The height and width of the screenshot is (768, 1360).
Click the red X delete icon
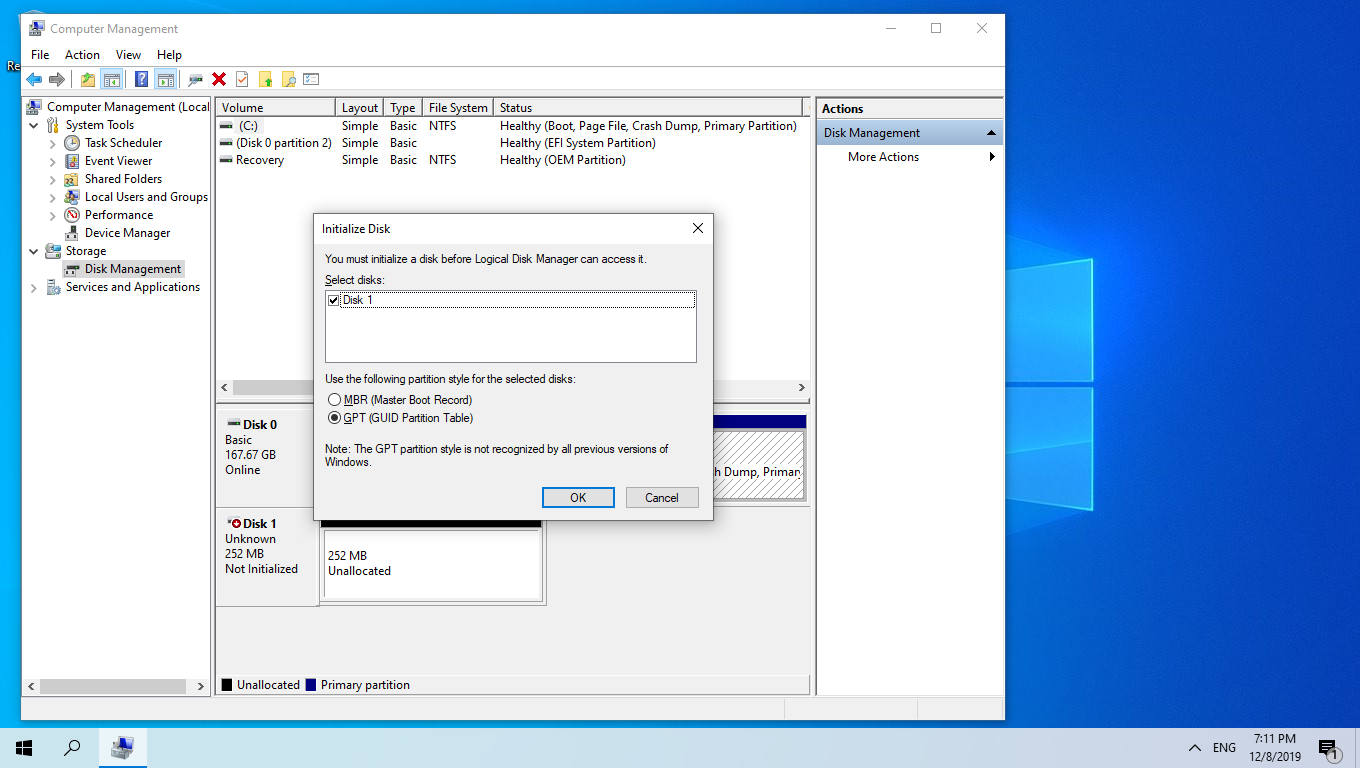coord(219,79)
